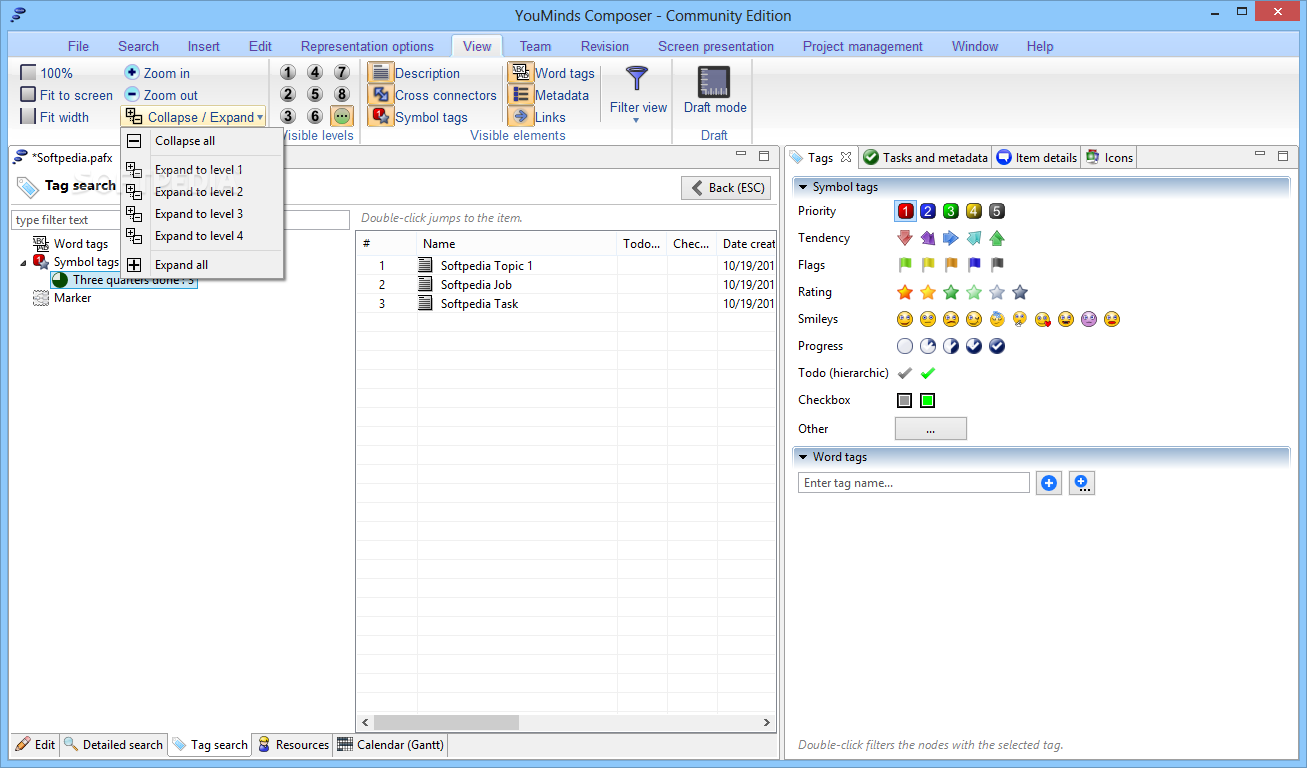Viewport: 1307px width, 768px height.
Task: Toggle Metadata visibility
Action: (x=548, y=95)
